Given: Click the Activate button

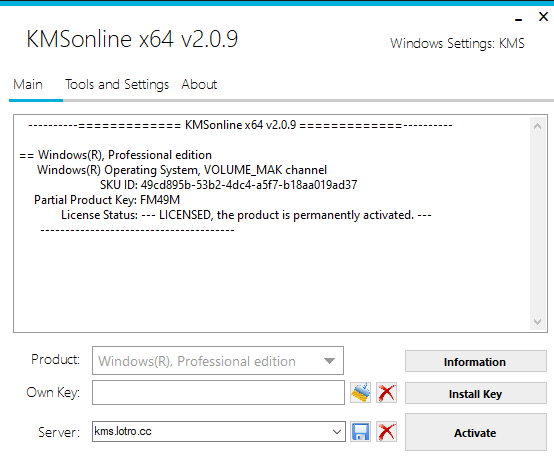Looking at the screenshot, I should [476, 432].
